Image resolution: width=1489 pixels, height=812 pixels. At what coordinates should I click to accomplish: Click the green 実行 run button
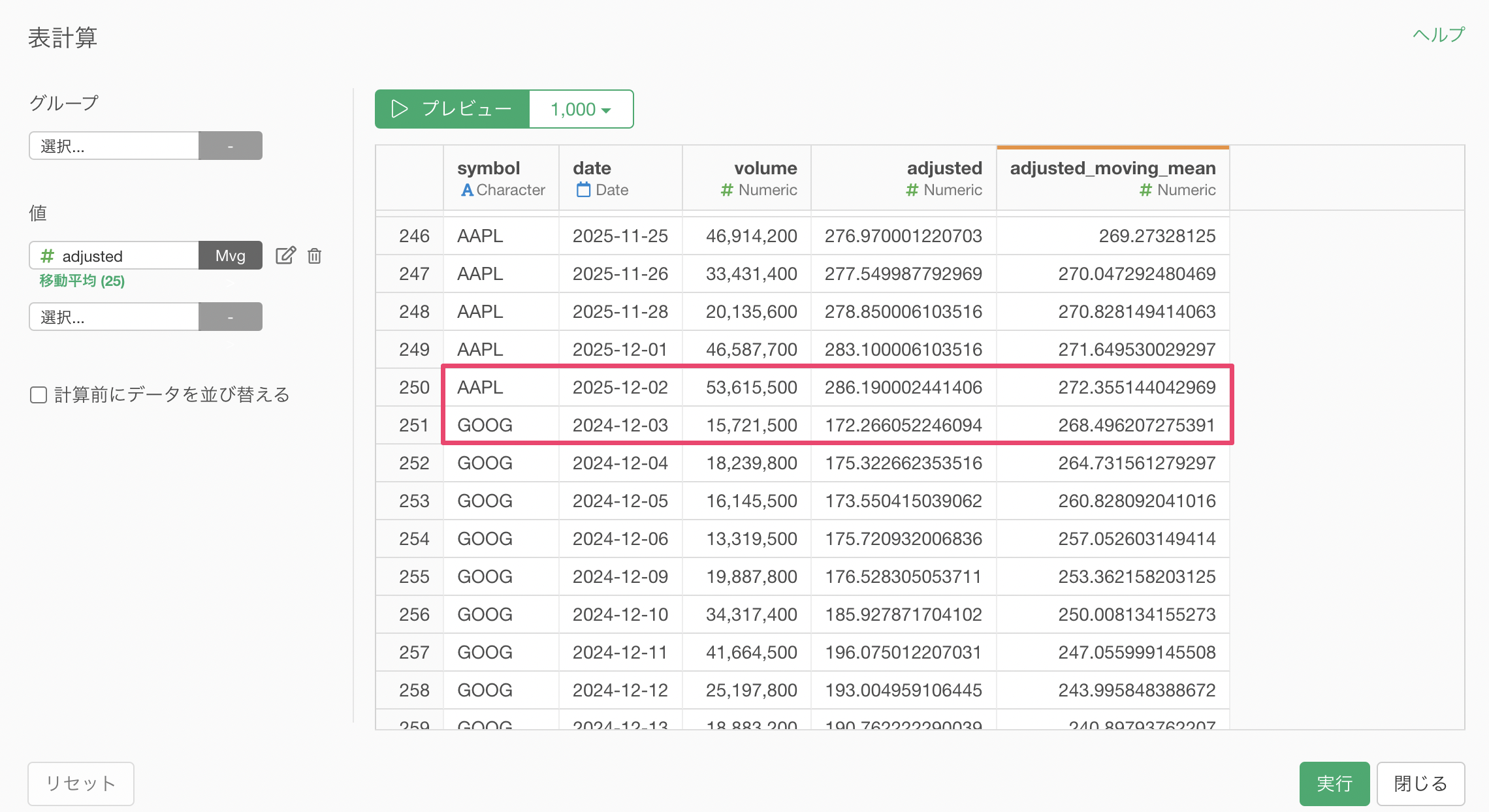(1334, 783)
